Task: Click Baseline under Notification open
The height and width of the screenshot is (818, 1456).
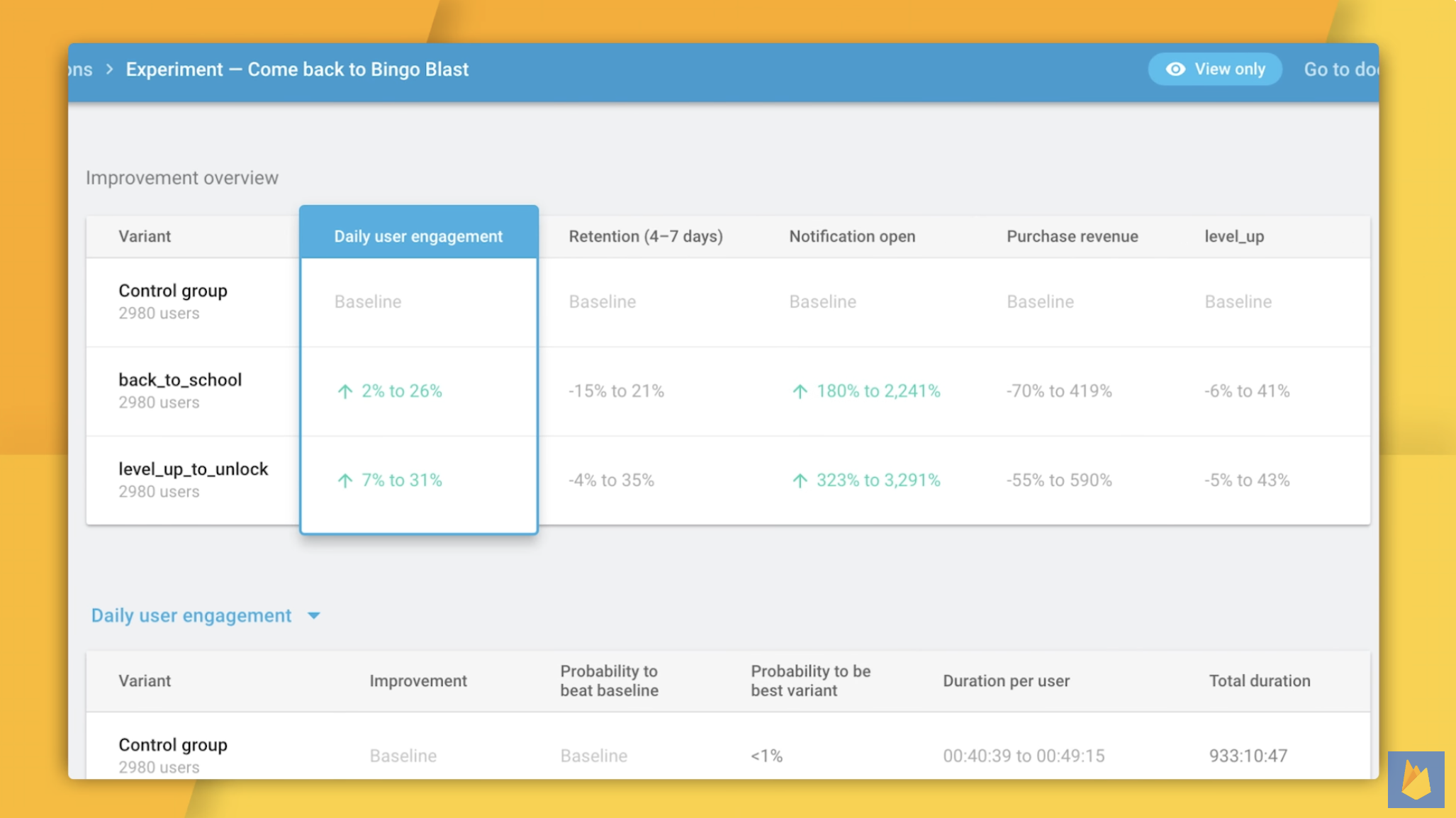Action: [x=823, y=302]
